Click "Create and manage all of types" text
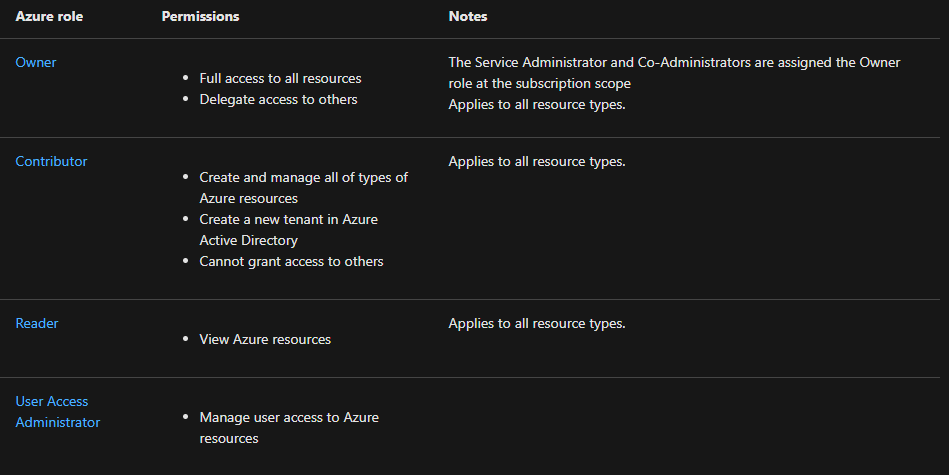The image size is (949, 475). click(x=303, y=177)
